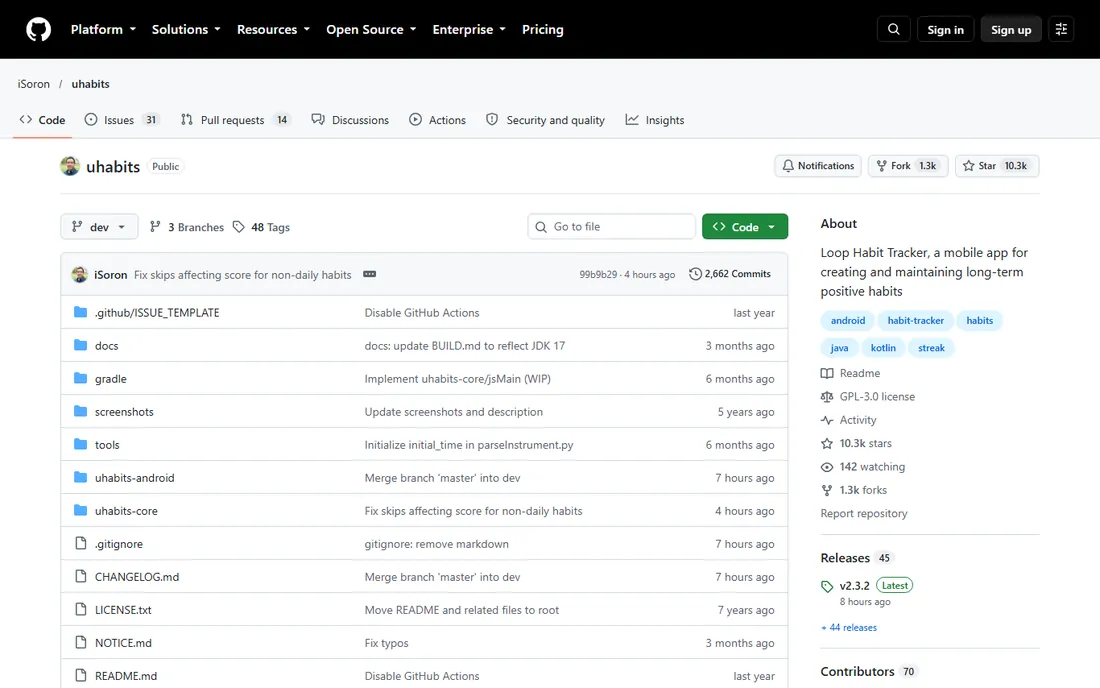1100x688 pixels.
Task: Click the appearance settings icon beside Sign up
Action: click(1061, 29)
